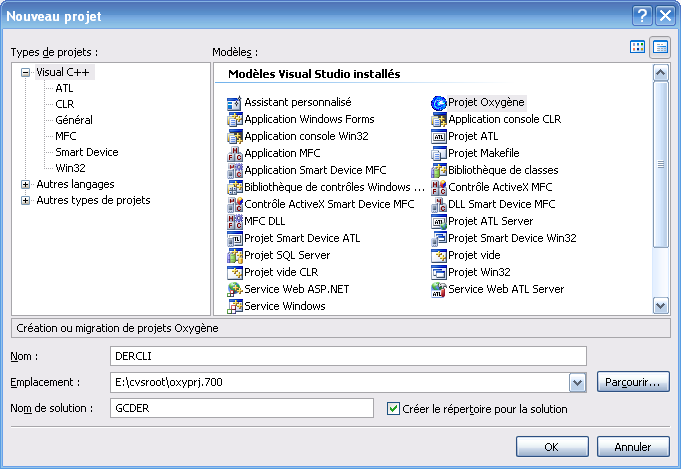Collapse the Visual C++ tree node
The image size is (681, 469).
click(x=26, y=73)
